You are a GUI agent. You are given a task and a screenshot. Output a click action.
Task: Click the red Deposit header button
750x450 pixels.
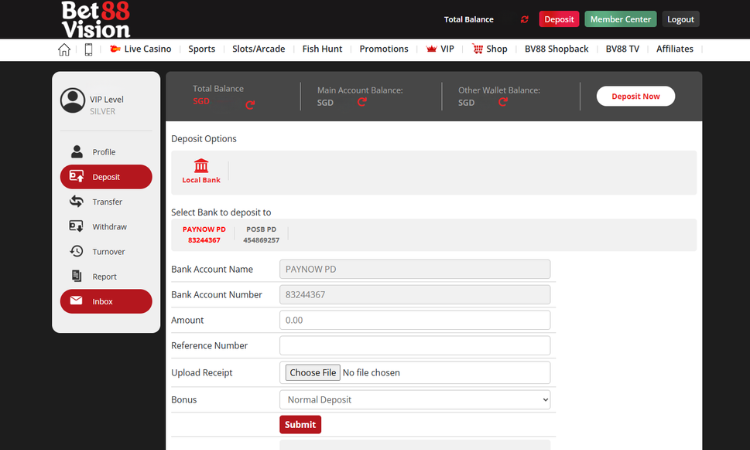[x=559, y=19]
